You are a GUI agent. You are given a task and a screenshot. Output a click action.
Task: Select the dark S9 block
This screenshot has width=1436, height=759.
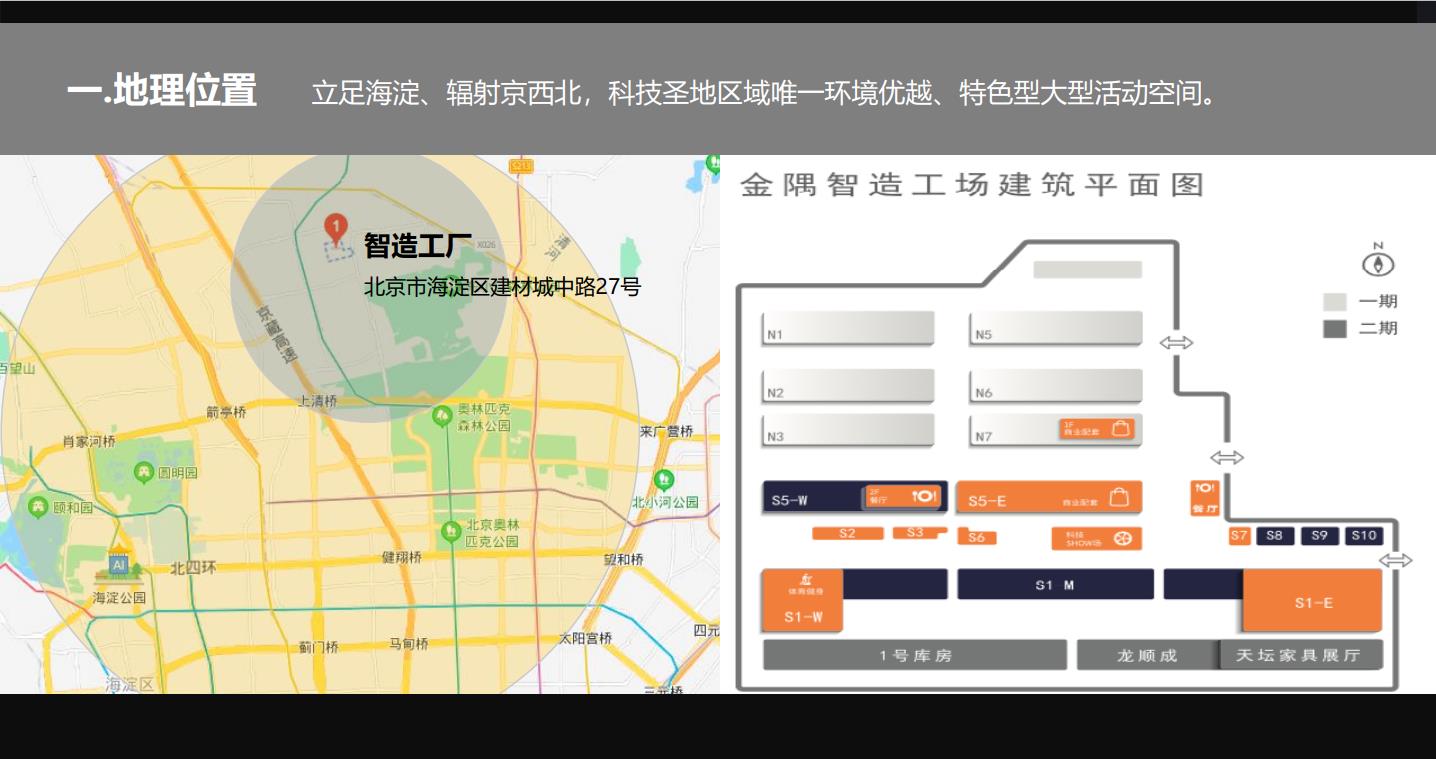click(x=1319, y=536)
